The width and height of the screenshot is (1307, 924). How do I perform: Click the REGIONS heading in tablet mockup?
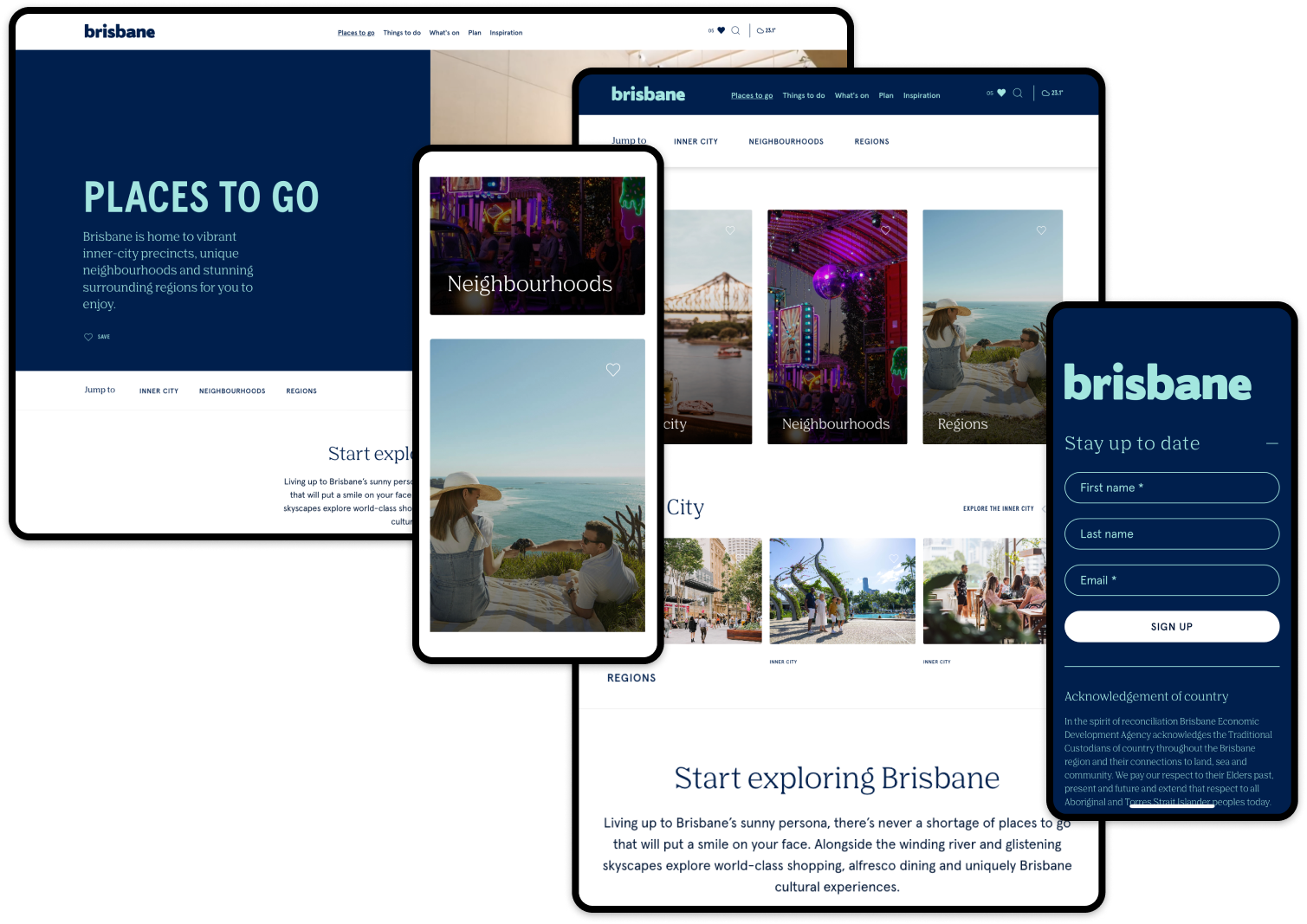click(x=631, y=678)
